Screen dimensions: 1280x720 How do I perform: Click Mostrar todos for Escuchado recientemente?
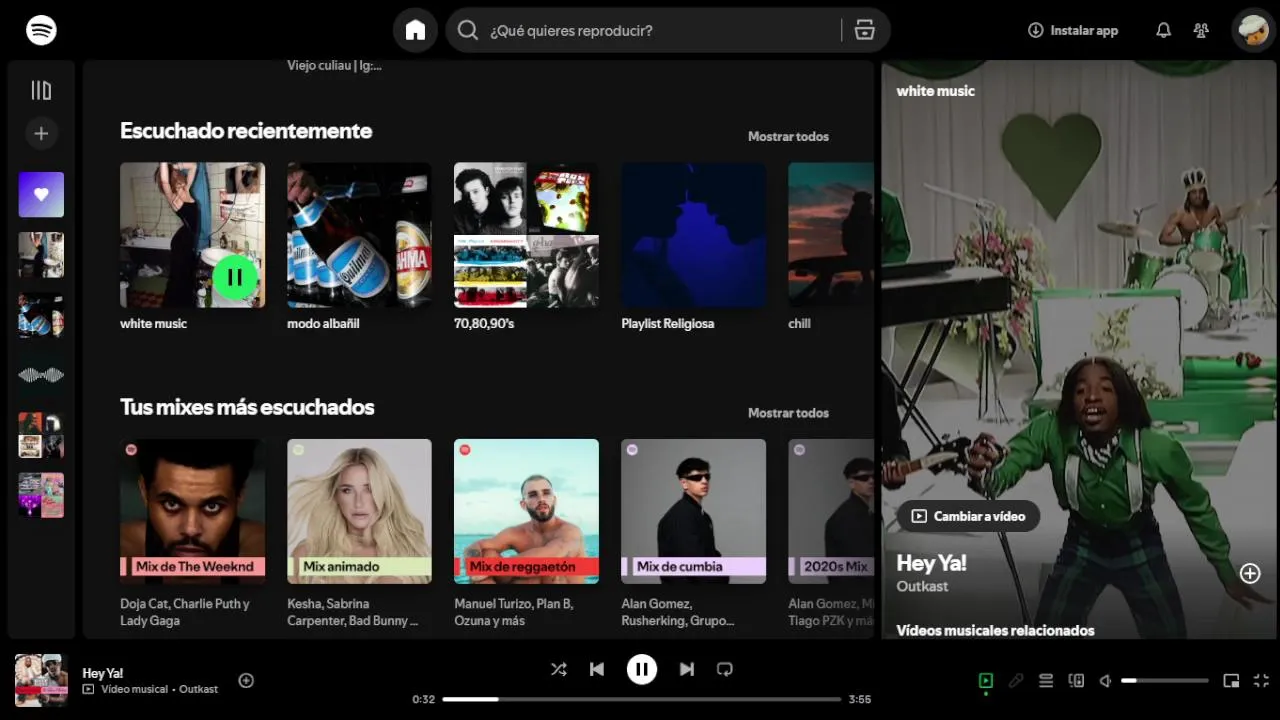[x=788, y=137]
